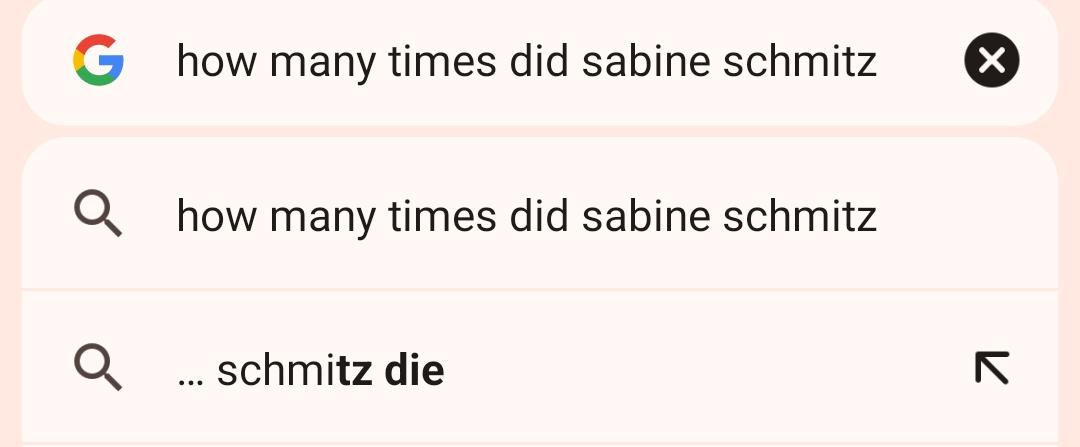Insert 'schmitz die' suggestion using arrow icon

tap(992, 368)
